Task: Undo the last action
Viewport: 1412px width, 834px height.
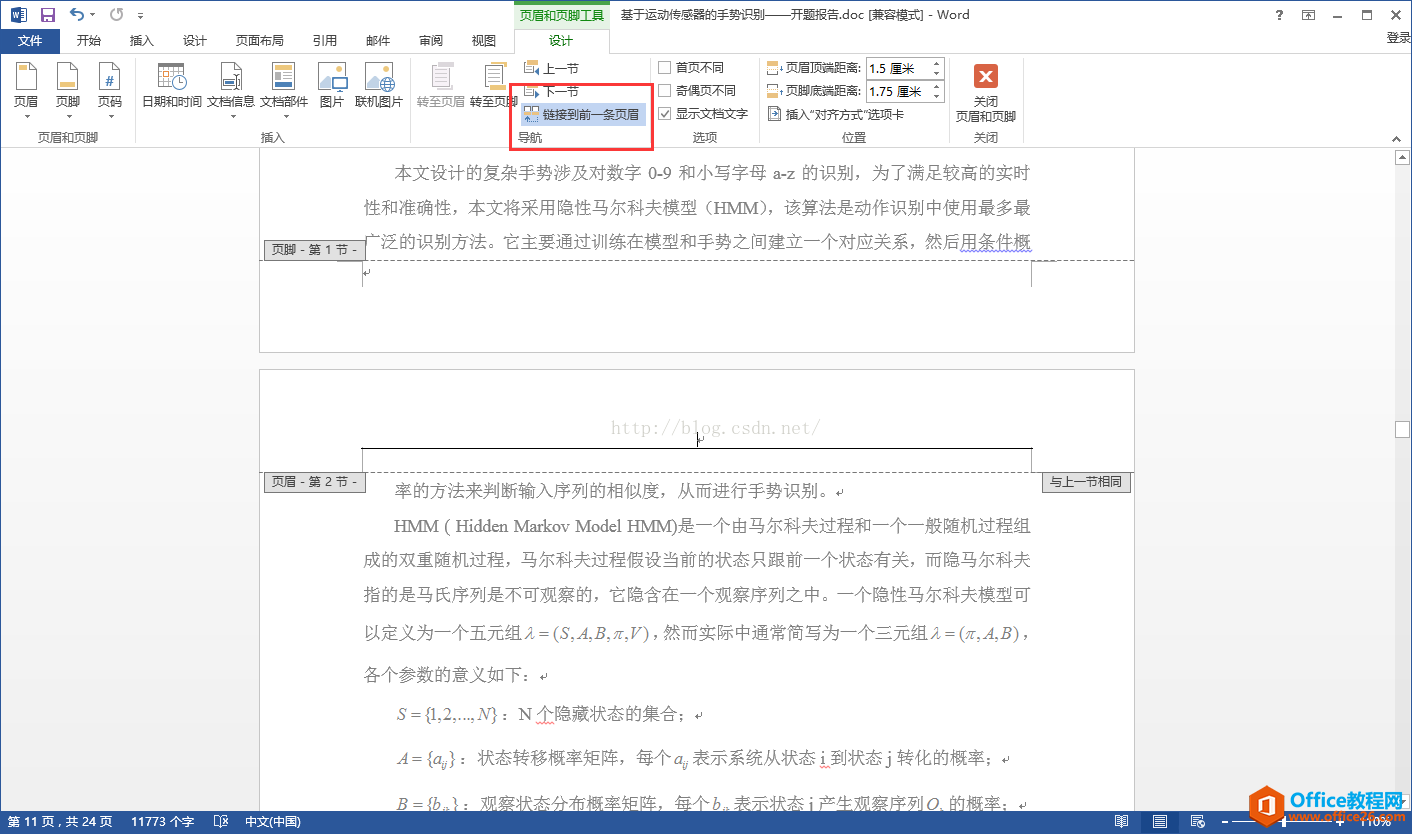Action: pos(76,15)
